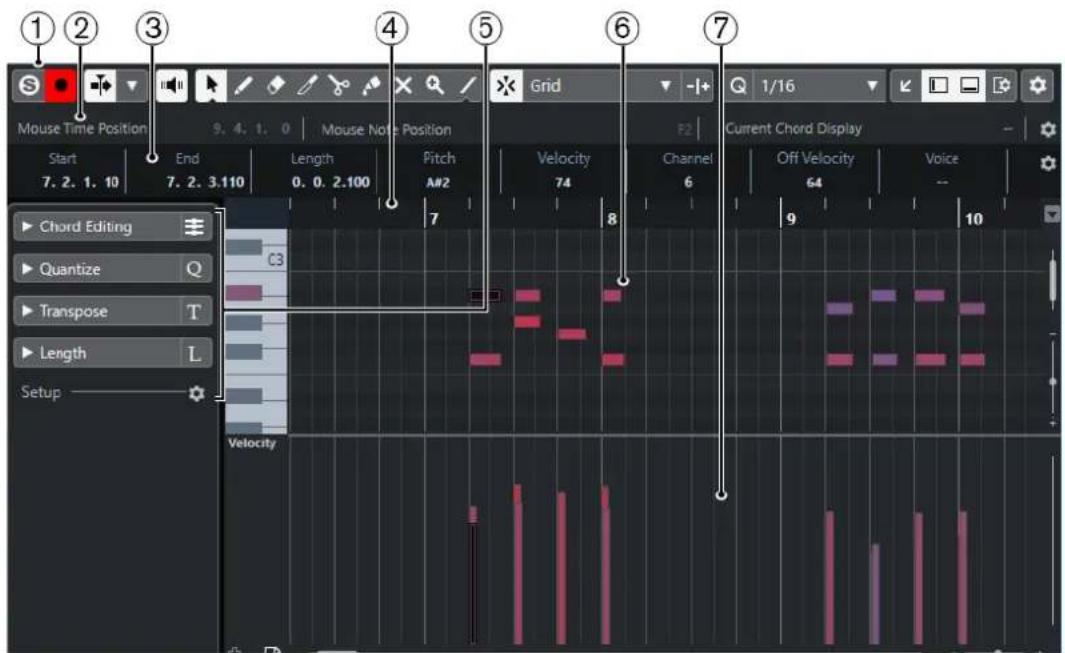
Task: Edit the End value 7.2.3.110
Action: click(205, 182)
